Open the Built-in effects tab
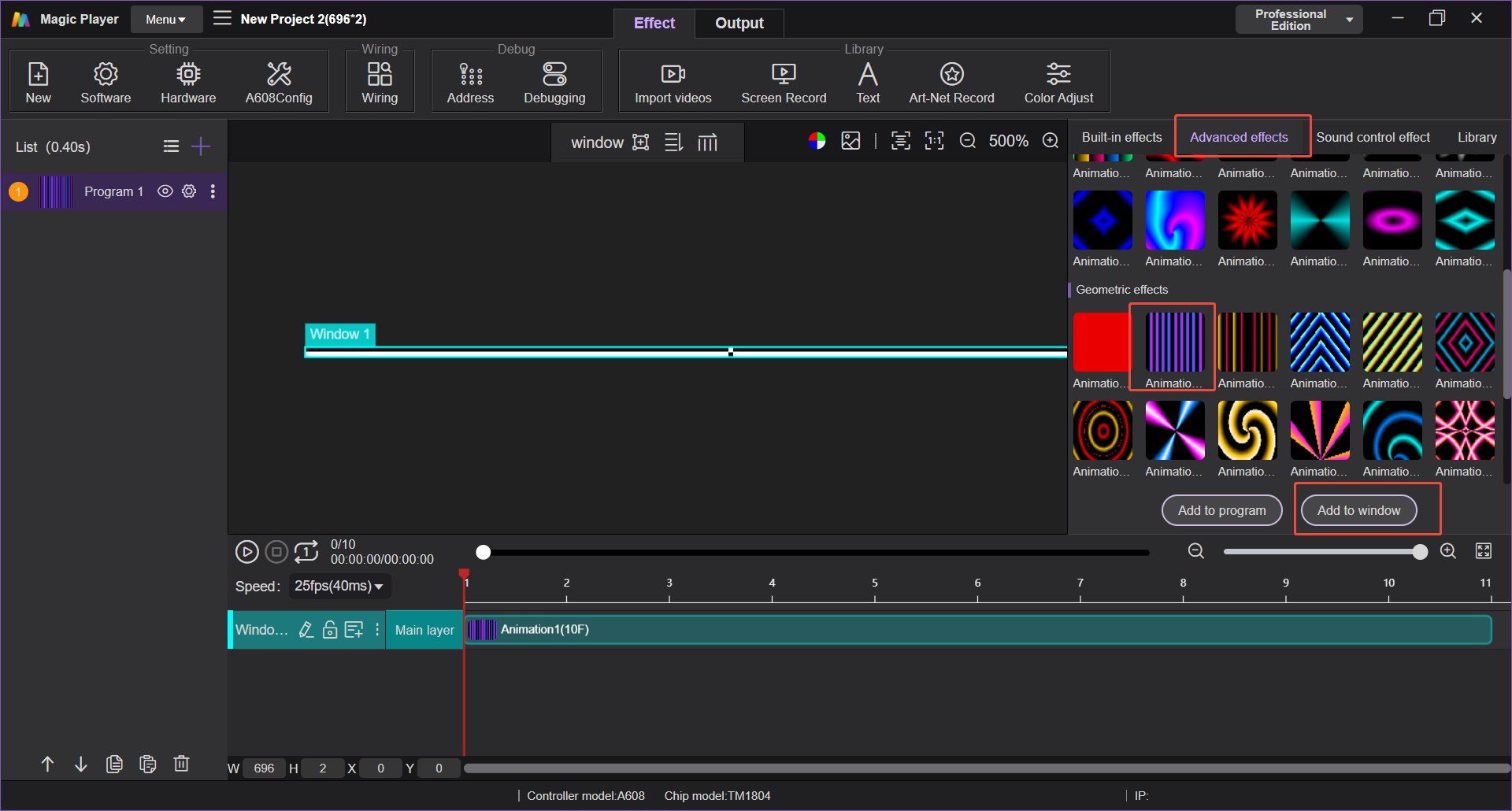1512x811 pixels. click(x=1121, y=137)
